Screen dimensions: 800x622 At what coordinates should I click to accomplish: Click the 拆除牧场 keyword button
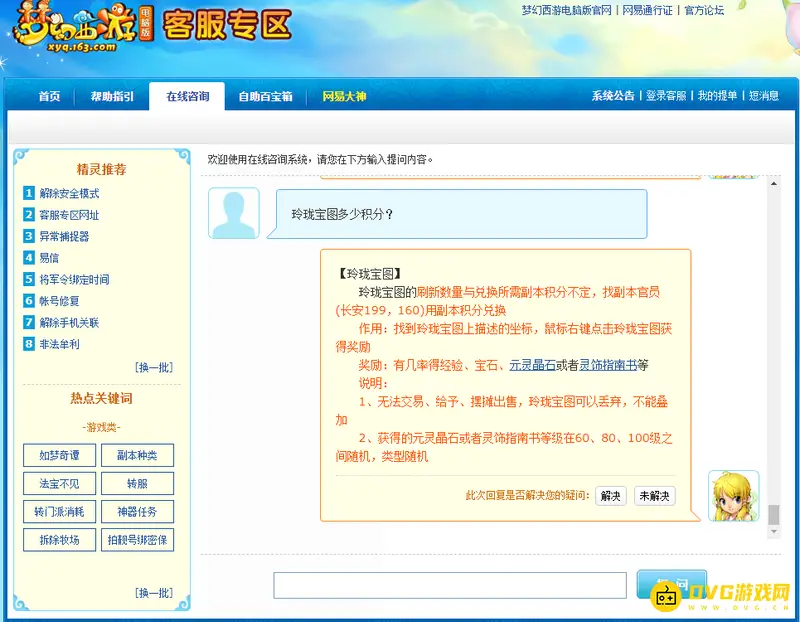(x=59, y=540)
